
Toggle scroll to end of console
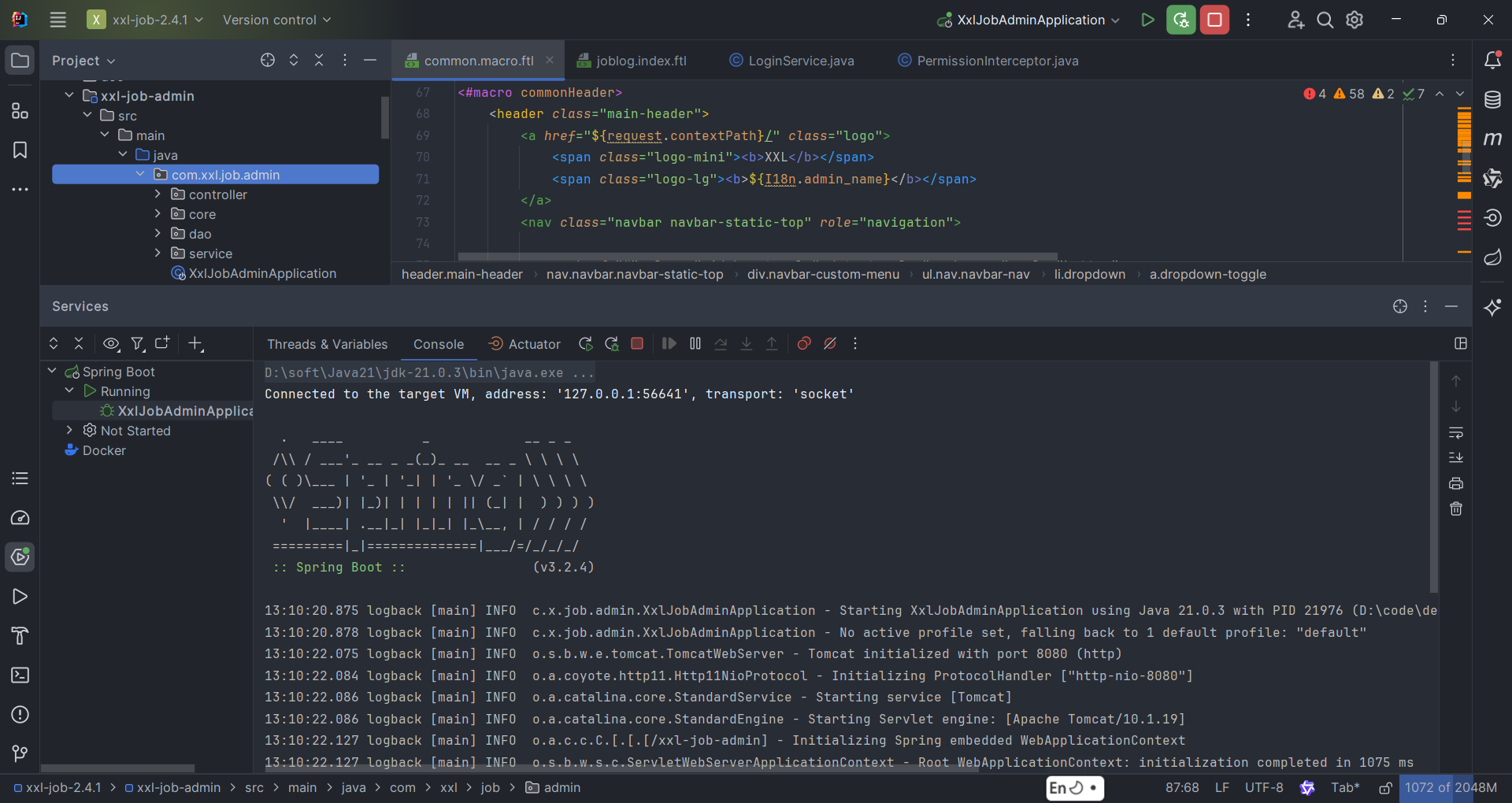point(1456,457)
